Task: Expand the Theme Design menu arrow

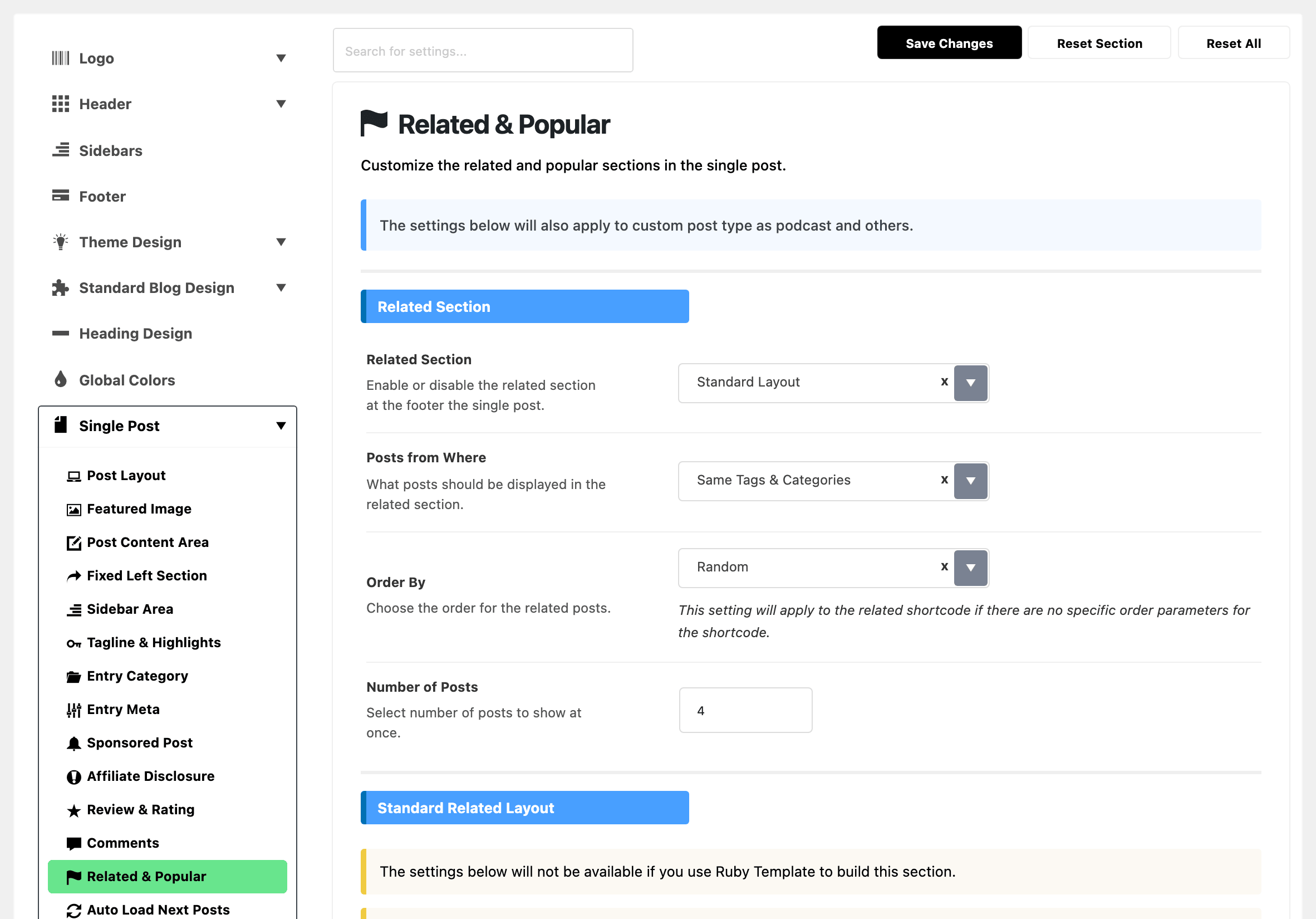Action: click(x=281, y=241)
